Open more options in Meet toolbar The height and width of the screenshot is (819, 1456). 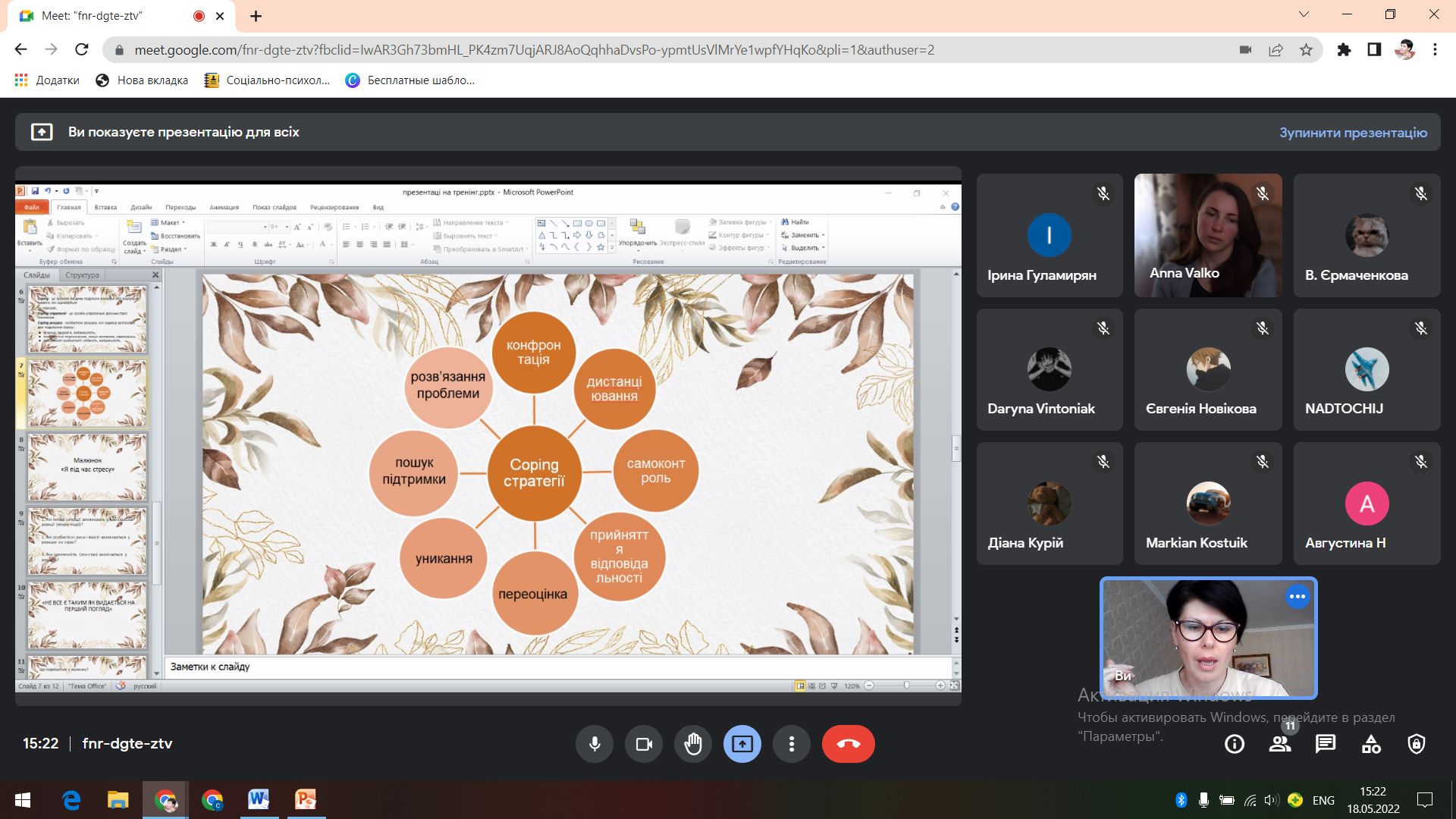pos(792,744)
